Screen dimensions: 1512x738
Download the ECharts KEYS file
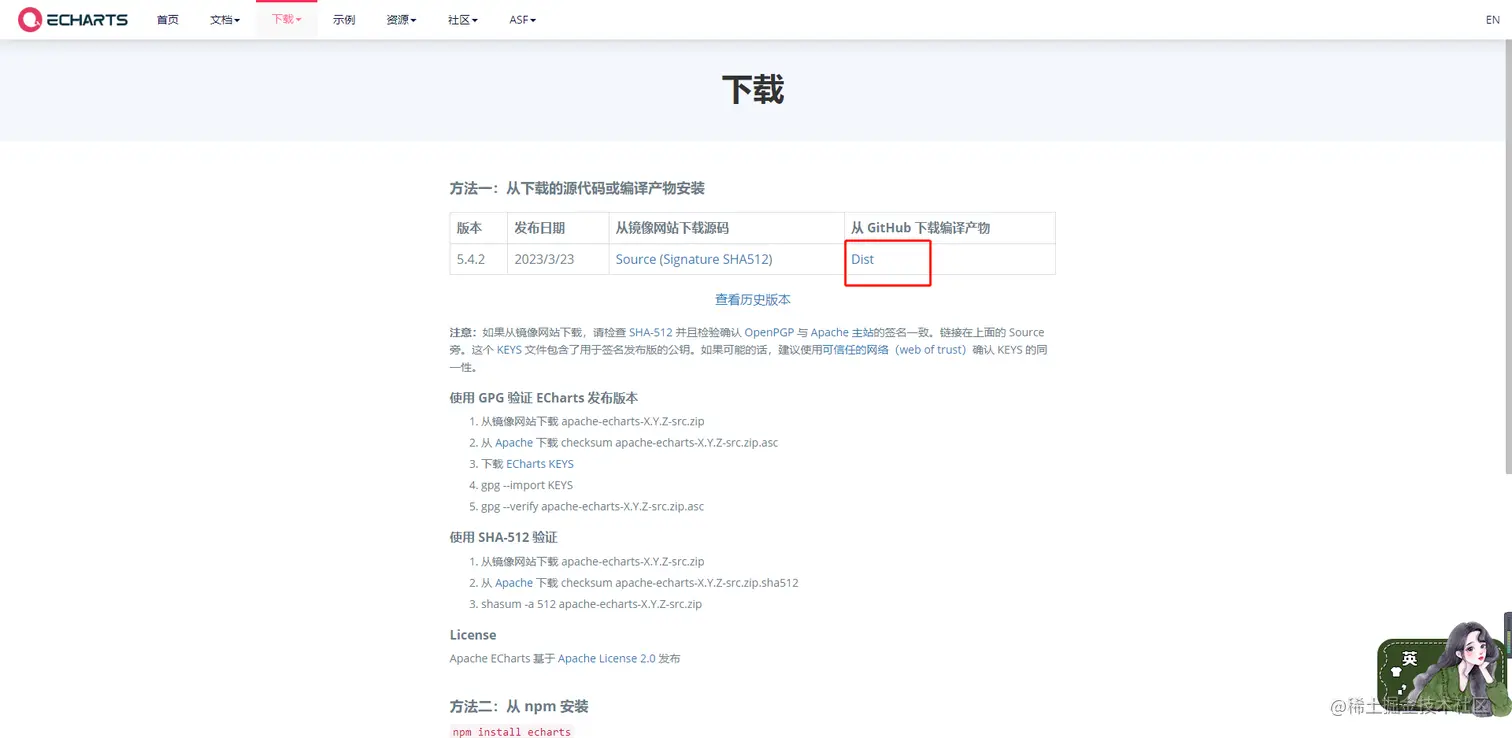pyautogui.click(x=539, y=463)
